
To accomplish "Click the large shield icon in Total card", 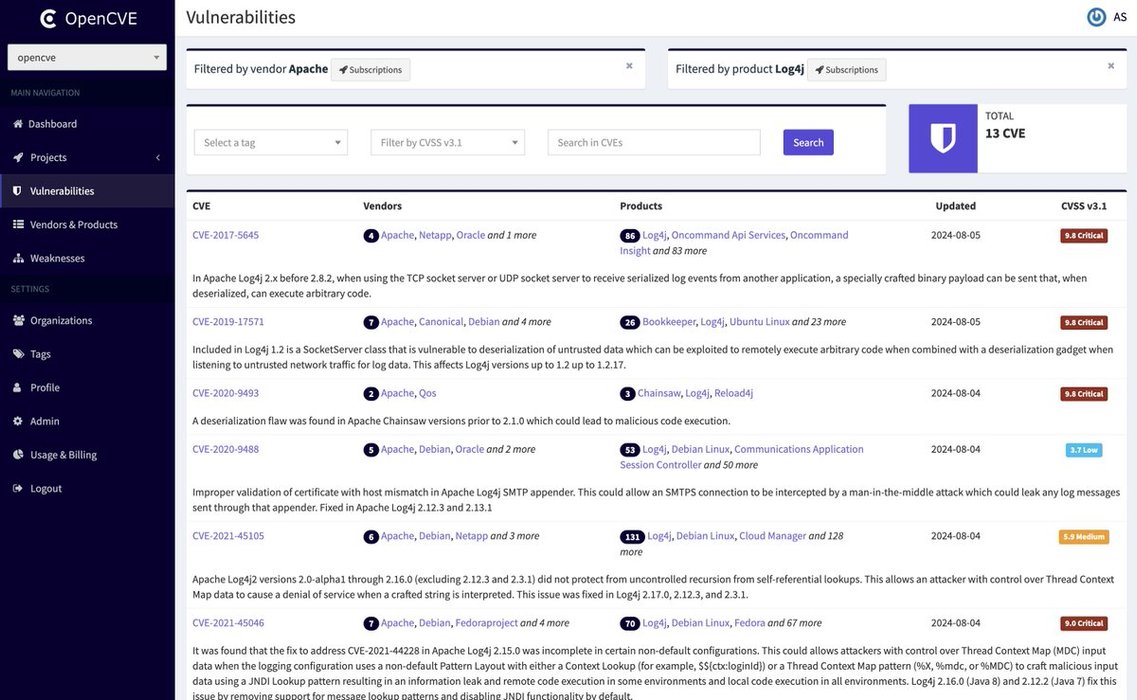I will (x=943, y=138).
